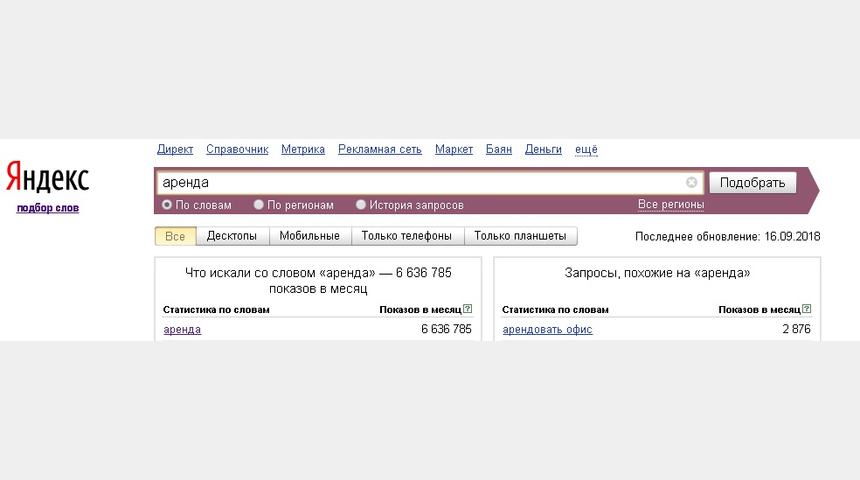860x480 pixels.
Task: Click the '6 636 785' value in аренда row
Action: pyautogui.click(x=446, y=329)
